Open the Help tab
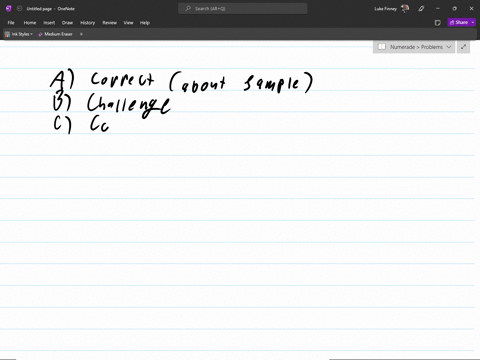The image size is (480, 360). [145, 23]
